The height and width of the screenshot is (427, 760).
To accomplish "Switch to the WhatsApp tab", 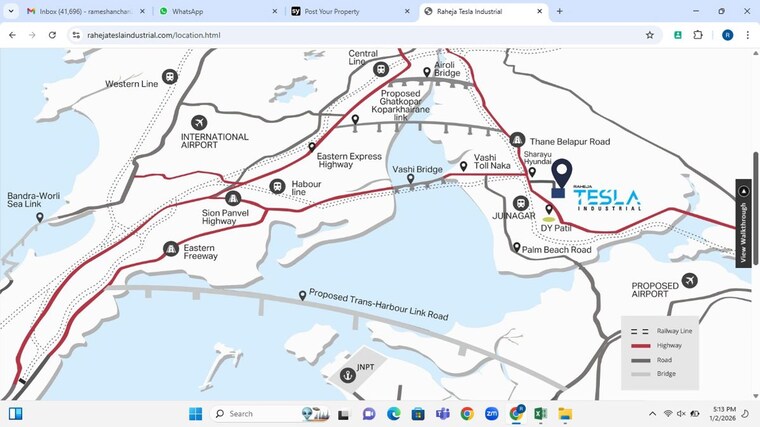I will coord(213,11).
